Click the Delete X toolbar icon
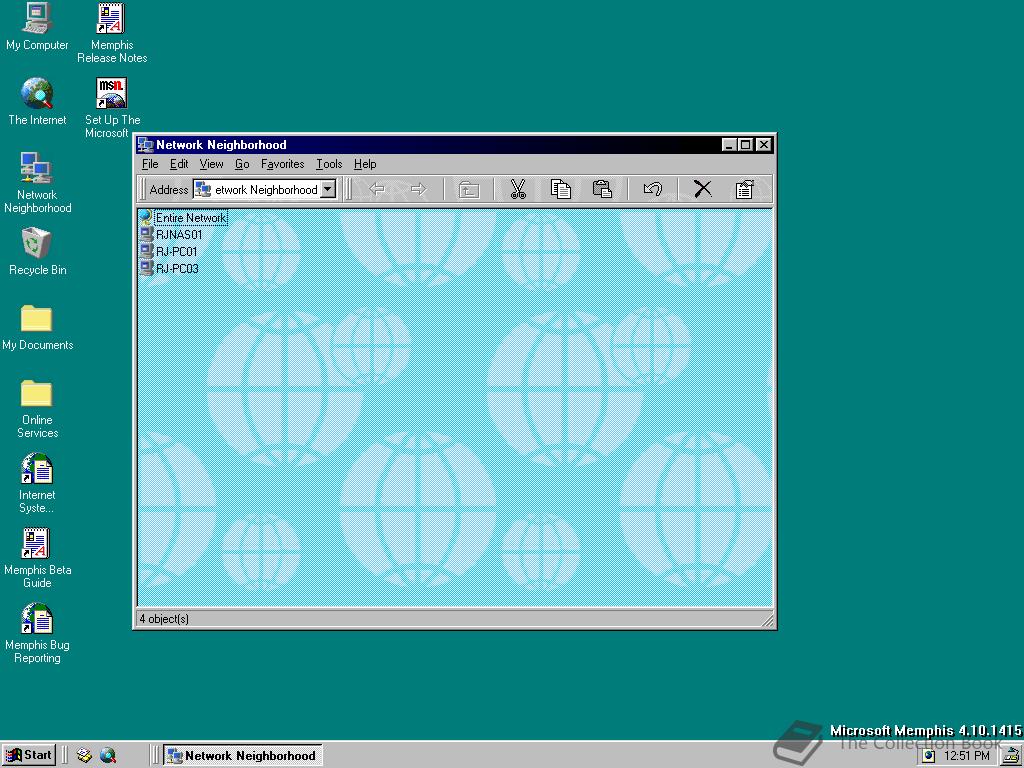This screenshot has height=768, width=1024. point(703,189)
